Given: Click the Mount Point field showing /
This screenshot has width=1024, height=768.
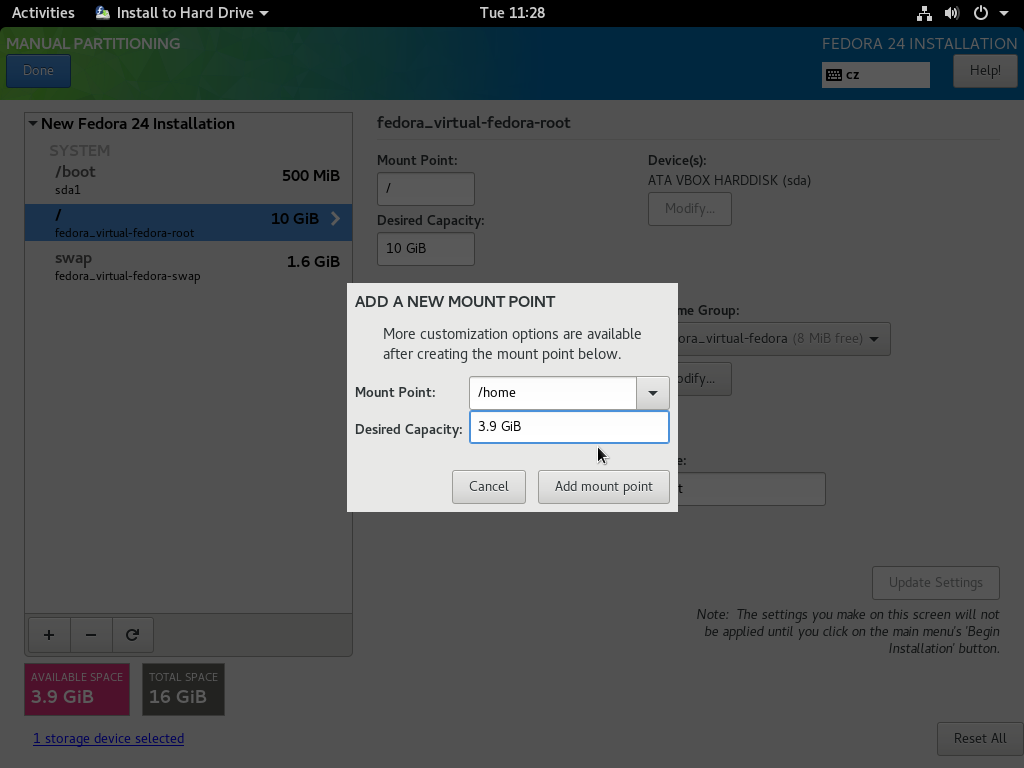Looking at the screenshot, I should [x=426, y=189].
